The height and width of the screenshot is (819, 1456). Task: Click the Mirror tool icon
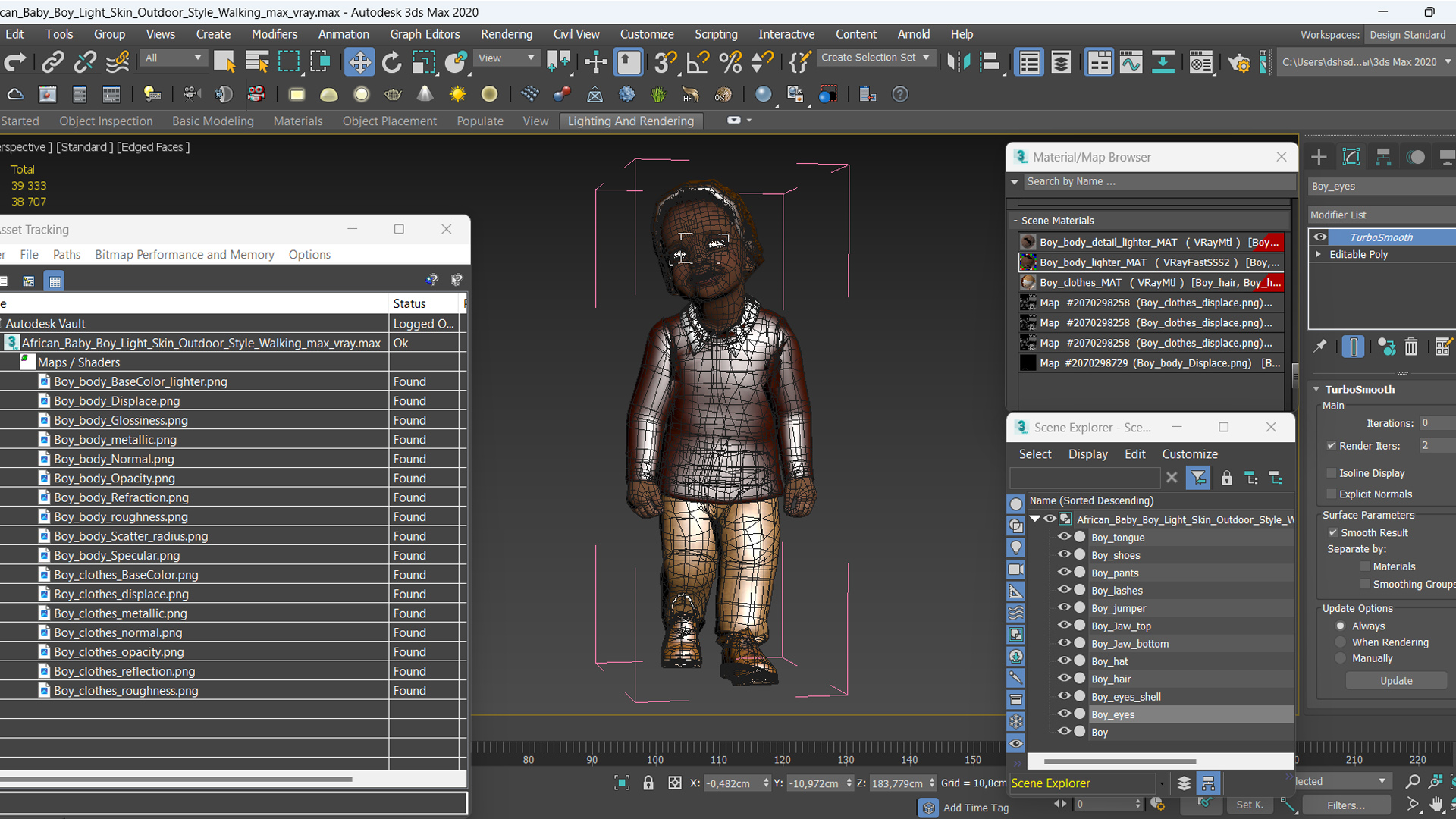click(x=959, y=62)
